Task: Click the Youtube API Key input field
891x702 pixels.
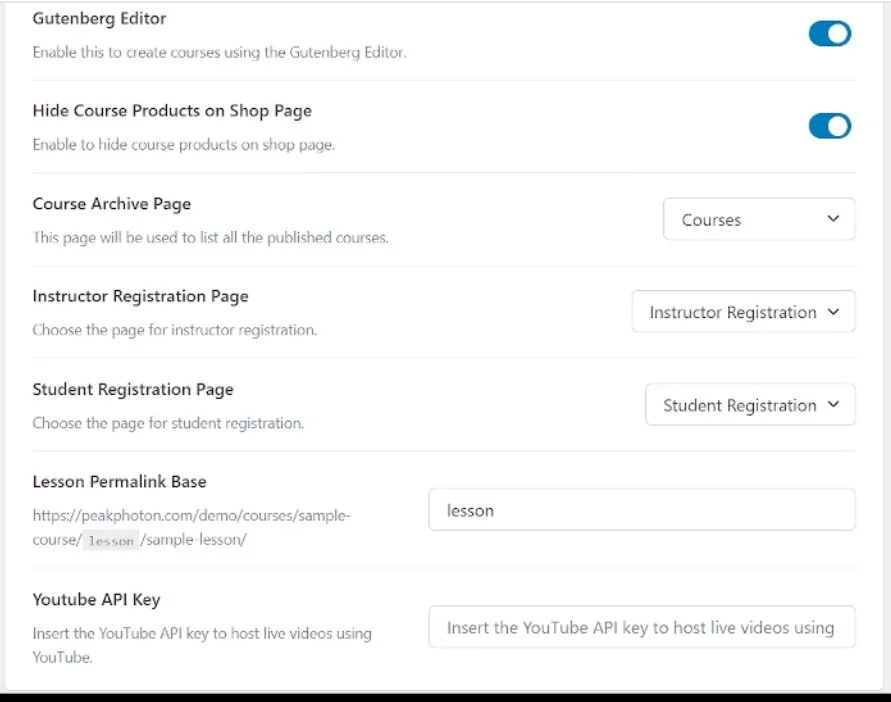Action: tap(641, 627)
